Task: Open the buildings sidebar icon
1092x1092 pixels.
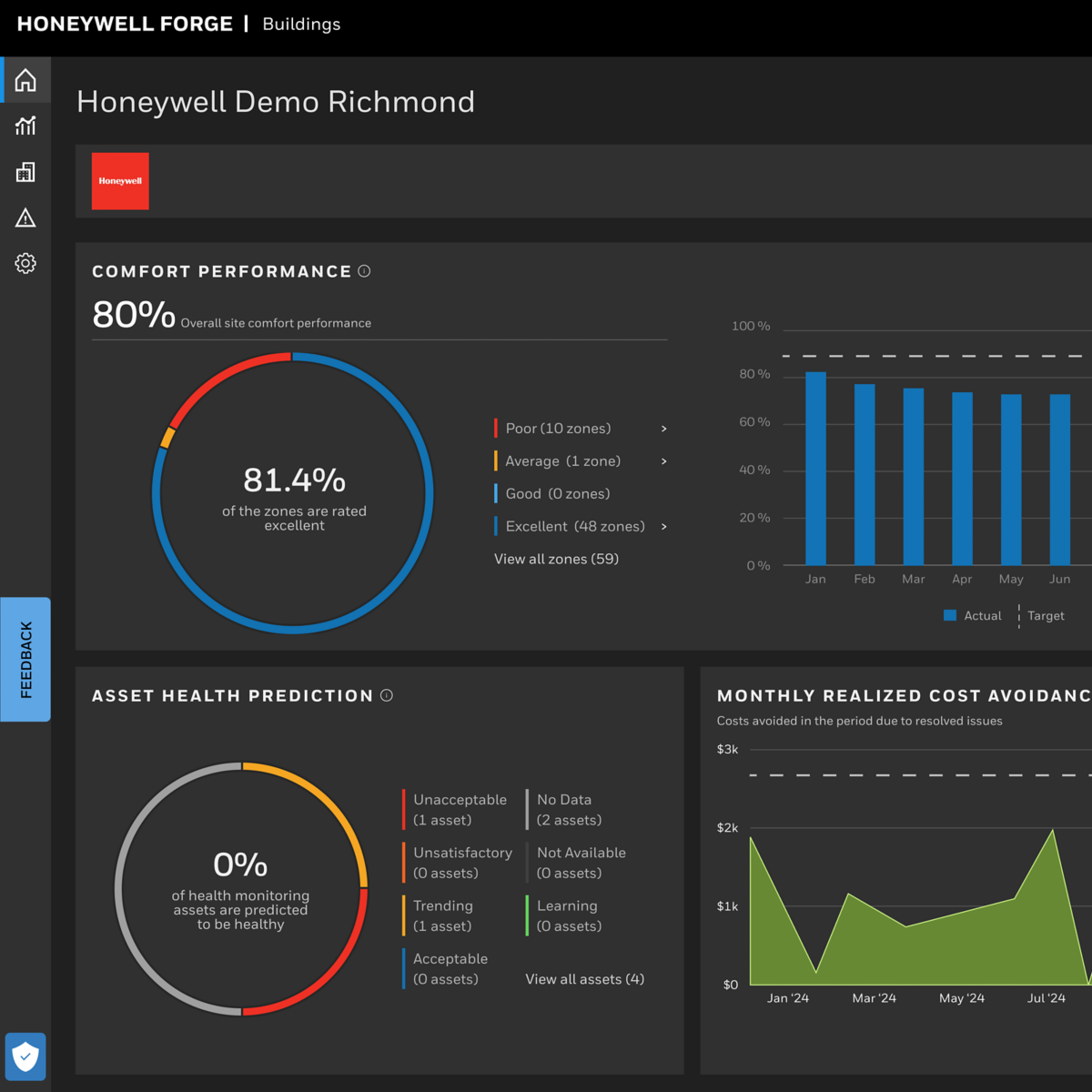Action: point(25,172)
